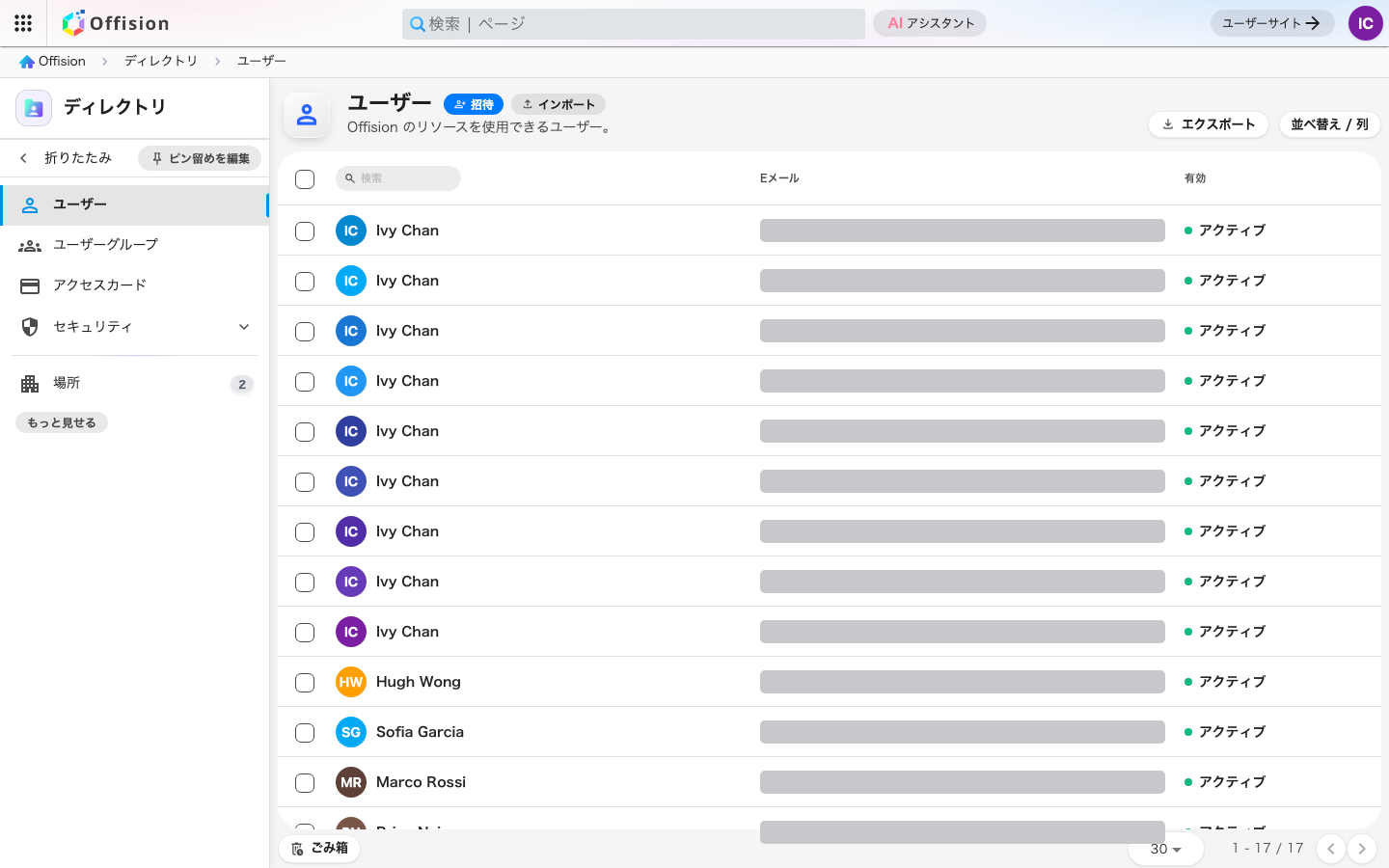Click the もっと見せる button
The image size is (1389, 868).
coord(62,422)
